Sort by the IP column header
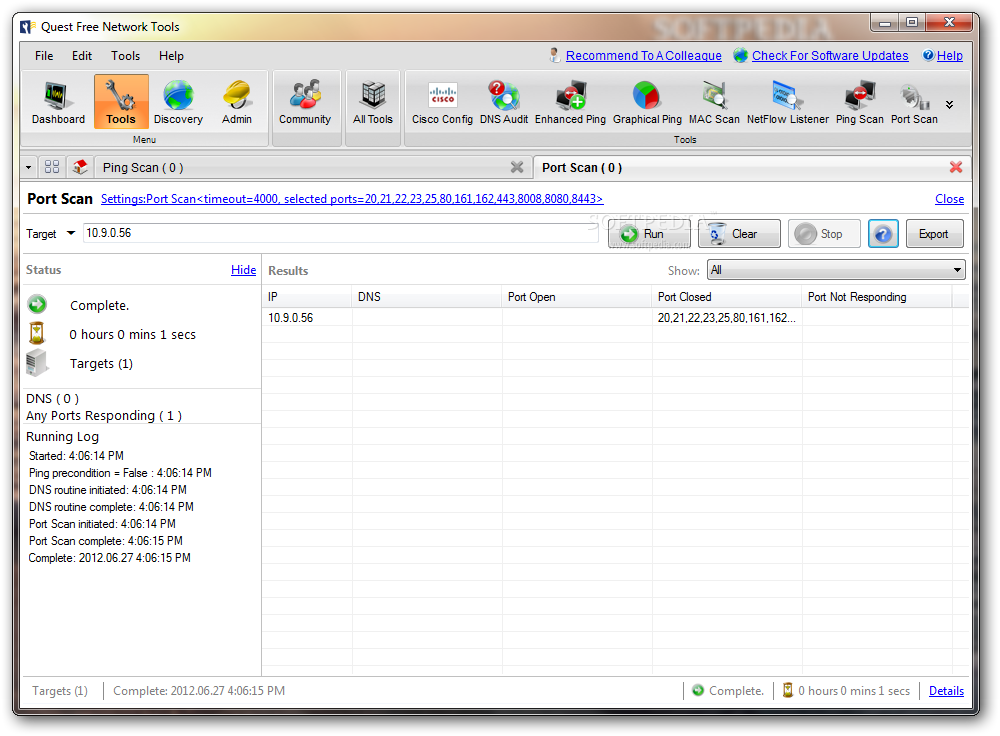The height and width of the screenshot is (736, 1000). point(307,297)
